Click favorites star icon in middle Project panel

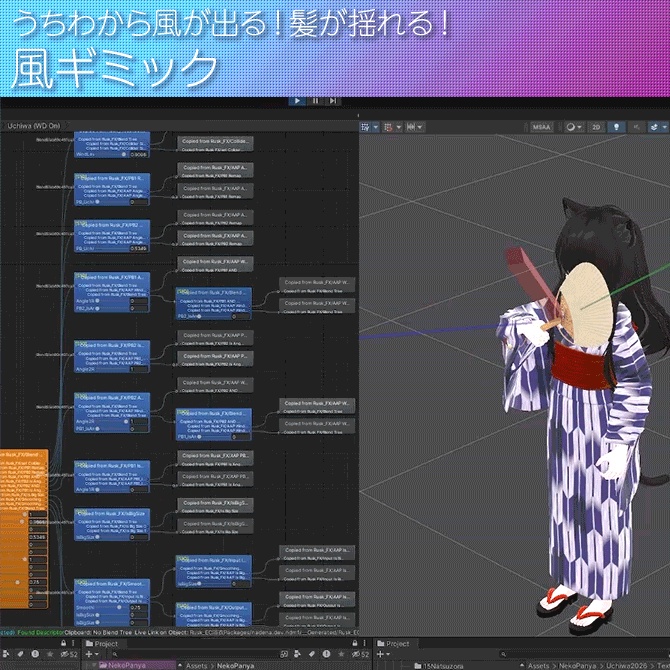(341, 654)
